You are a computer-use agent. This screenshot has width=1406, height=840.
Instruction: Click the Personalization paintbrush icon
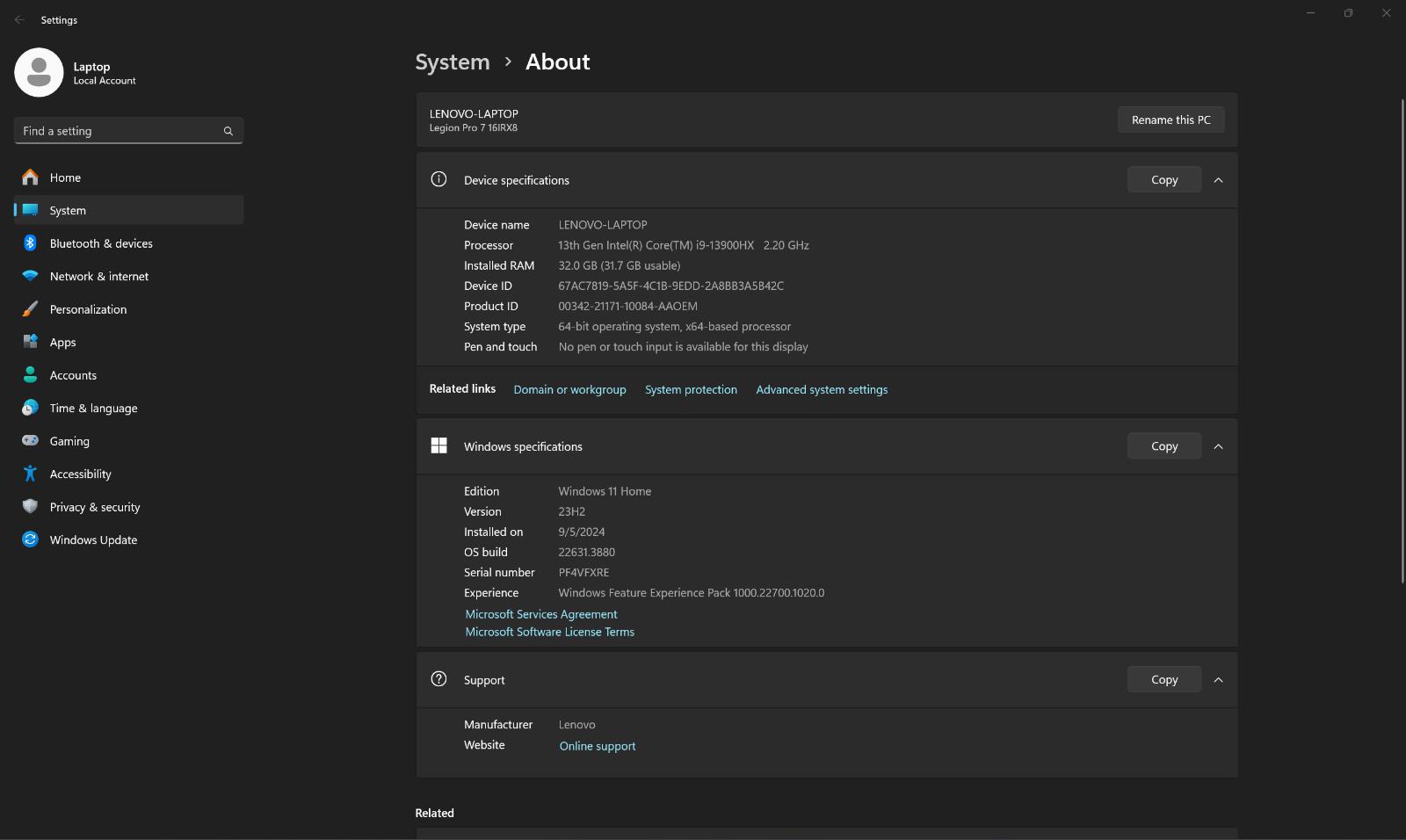30,309
